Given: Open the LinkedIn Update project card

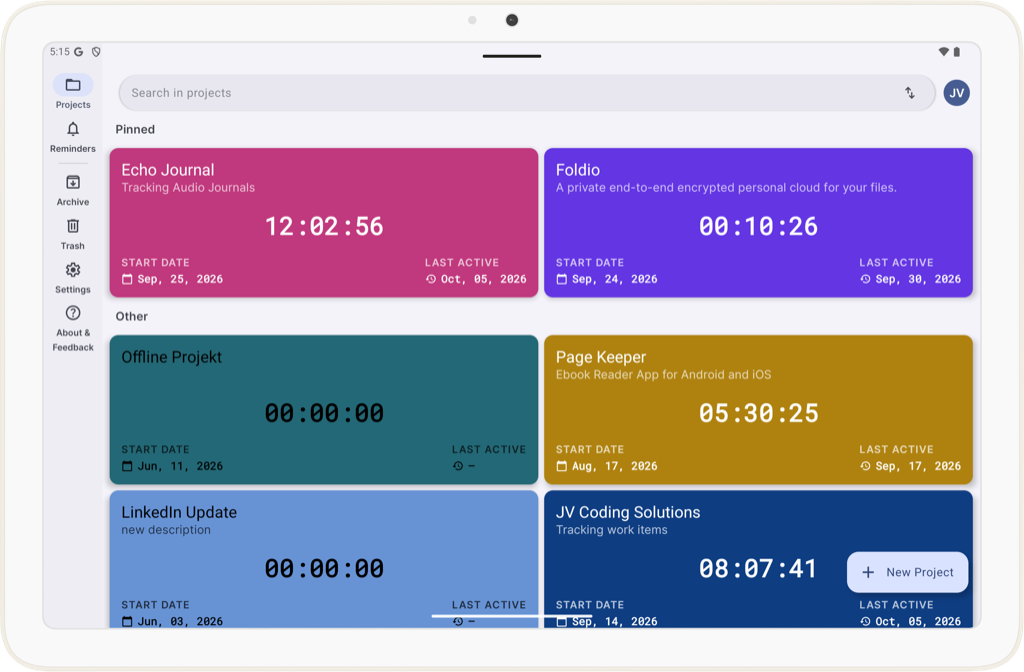Looking at the screenshot, I should pos(324,559).
